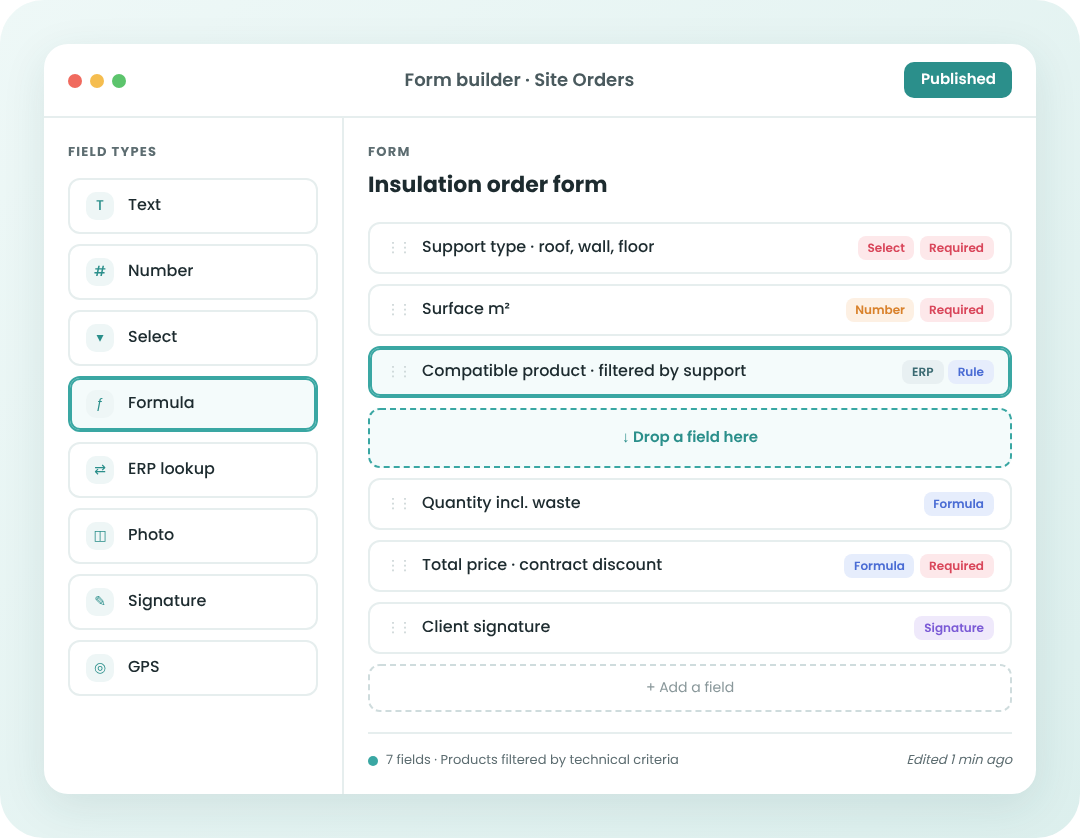
Task: Click Select badge on Support type row
Action: click(x=886, y=248)
